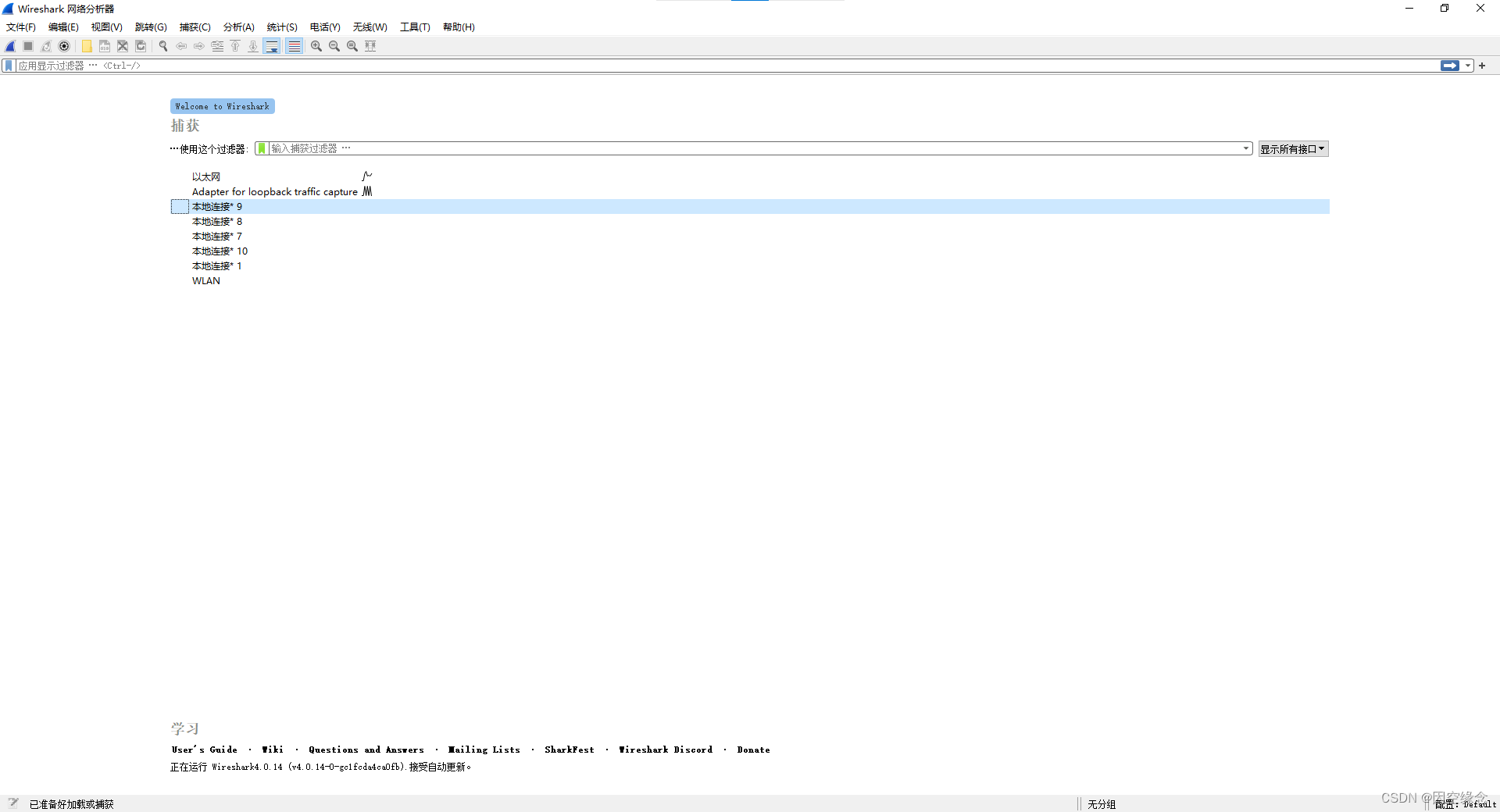Click the go to last packet icon
Image resolution: width=1500 pixels, height=812 pixels.
(x=253, y=46)
